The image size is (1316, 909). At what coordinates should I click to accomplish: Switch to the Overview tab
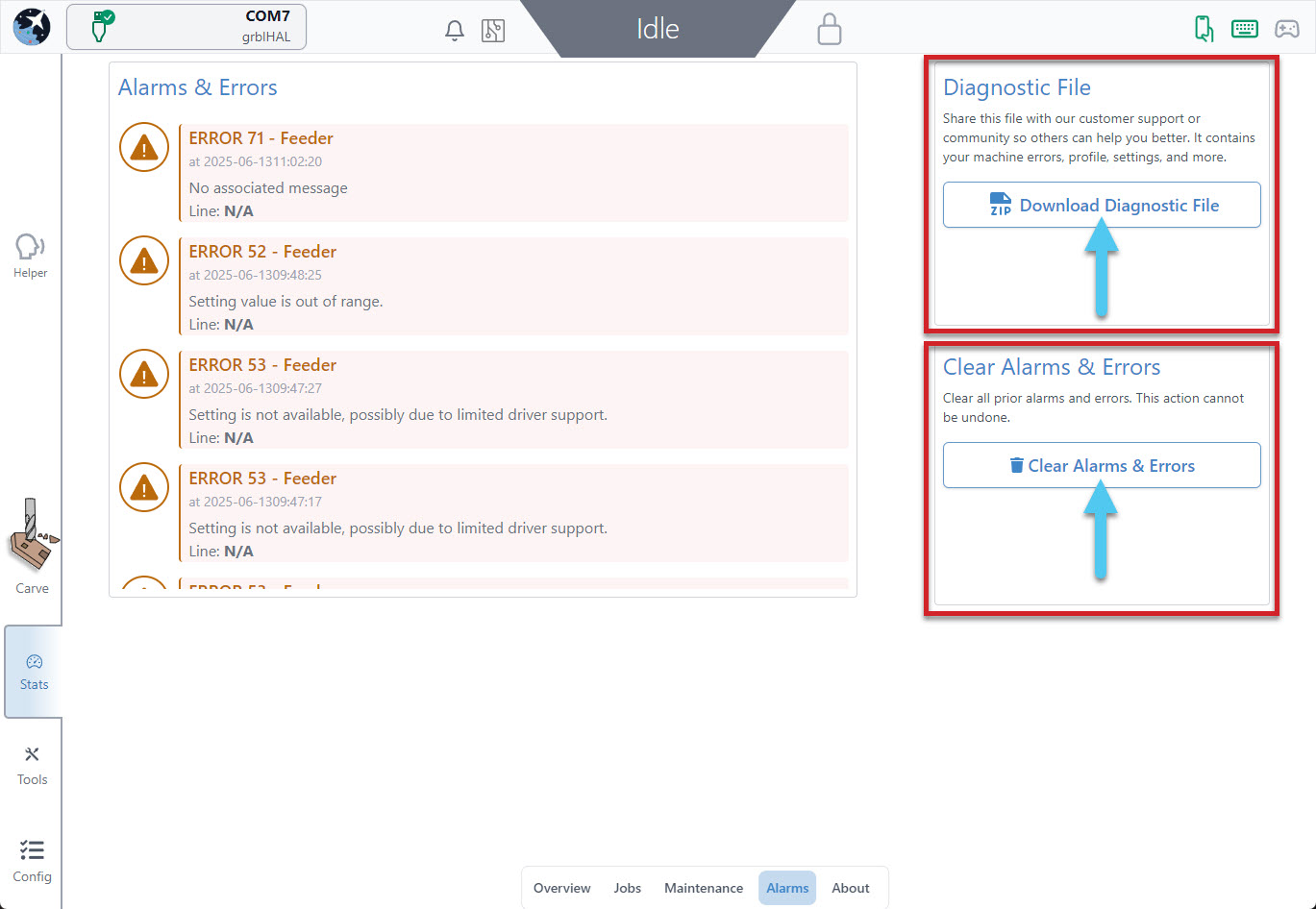pyautogui.click(x=562, y=888)
